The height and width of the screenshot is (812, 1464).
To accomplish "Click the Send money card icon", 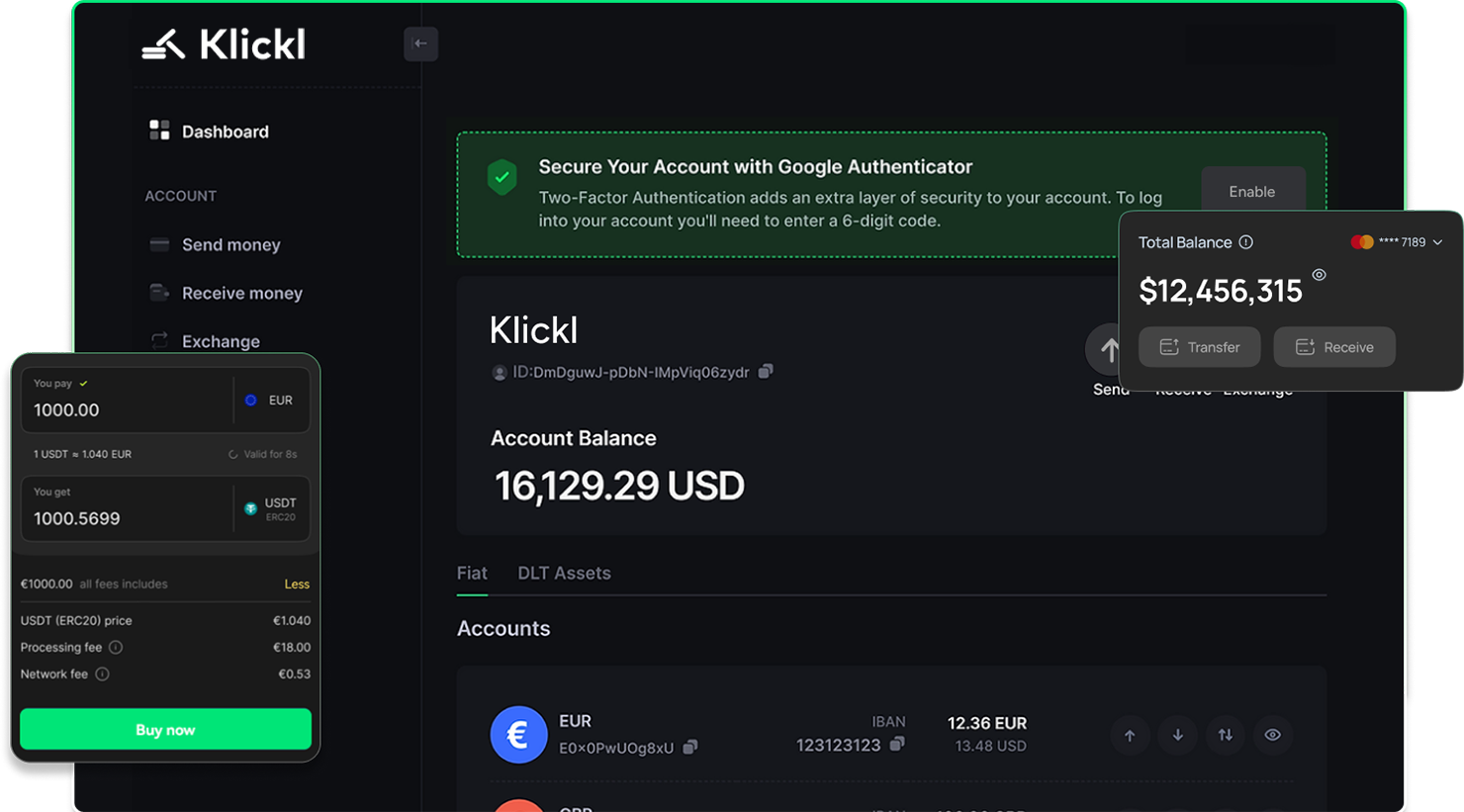I will [x=159, y=244].
